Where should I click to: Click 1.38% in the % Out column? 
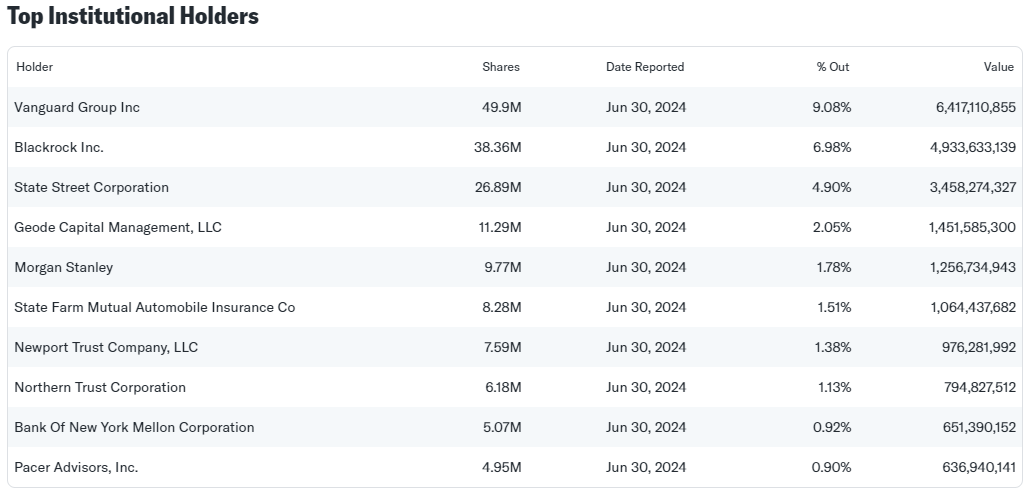833,347
